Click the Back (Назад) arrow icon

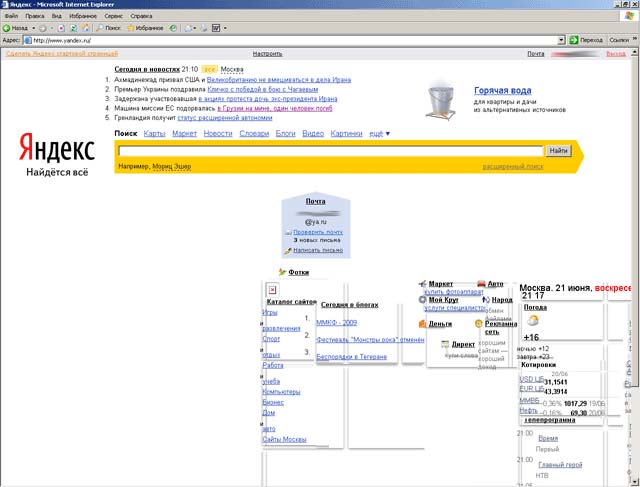tap(6, 28)
